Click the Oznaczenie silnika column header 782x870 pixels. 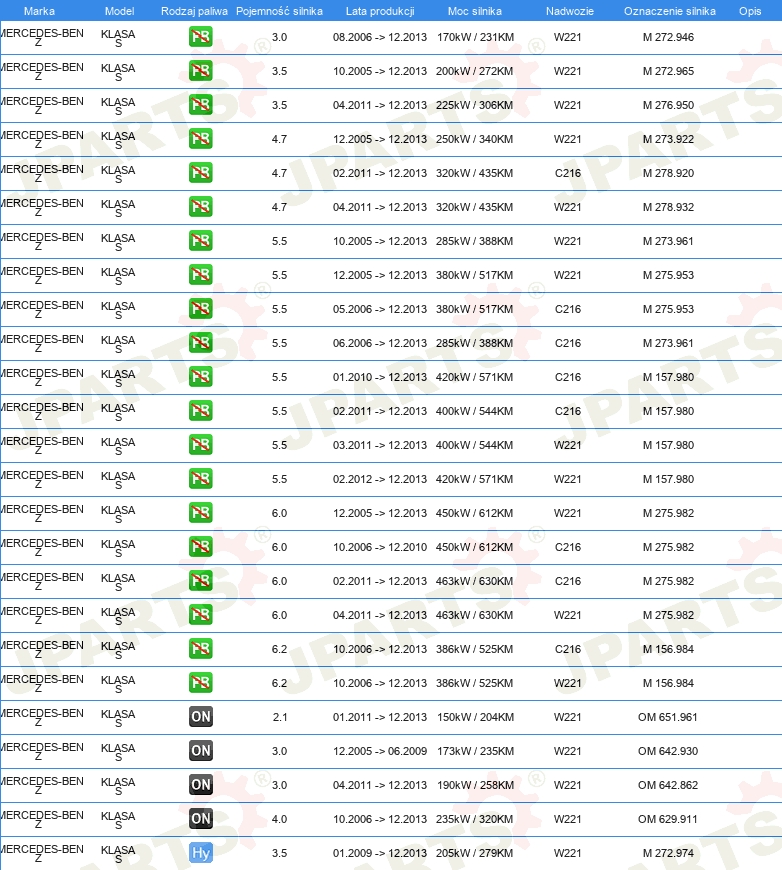point(669,11)
